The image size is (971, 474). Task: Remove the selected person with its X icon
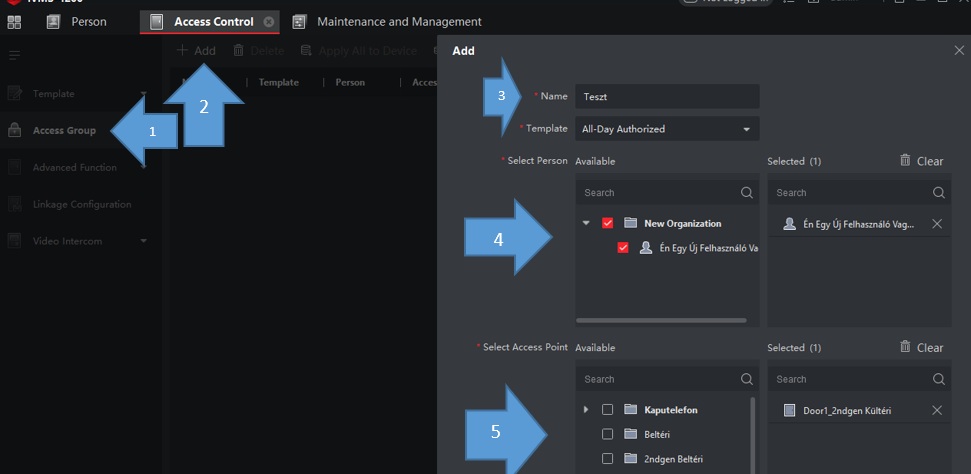[x=937, y=224]
